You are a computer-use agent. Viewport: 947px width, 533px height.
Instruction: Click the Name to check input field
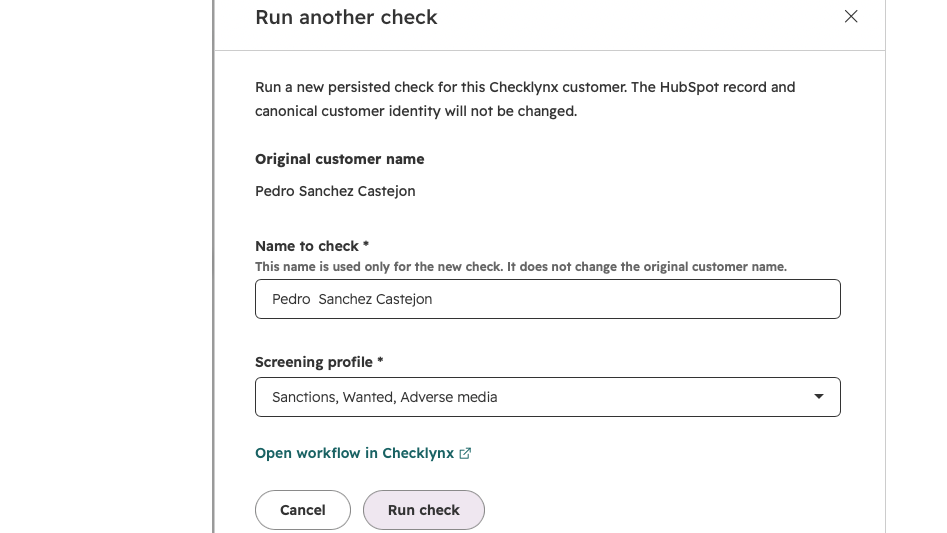coord(548,299)
